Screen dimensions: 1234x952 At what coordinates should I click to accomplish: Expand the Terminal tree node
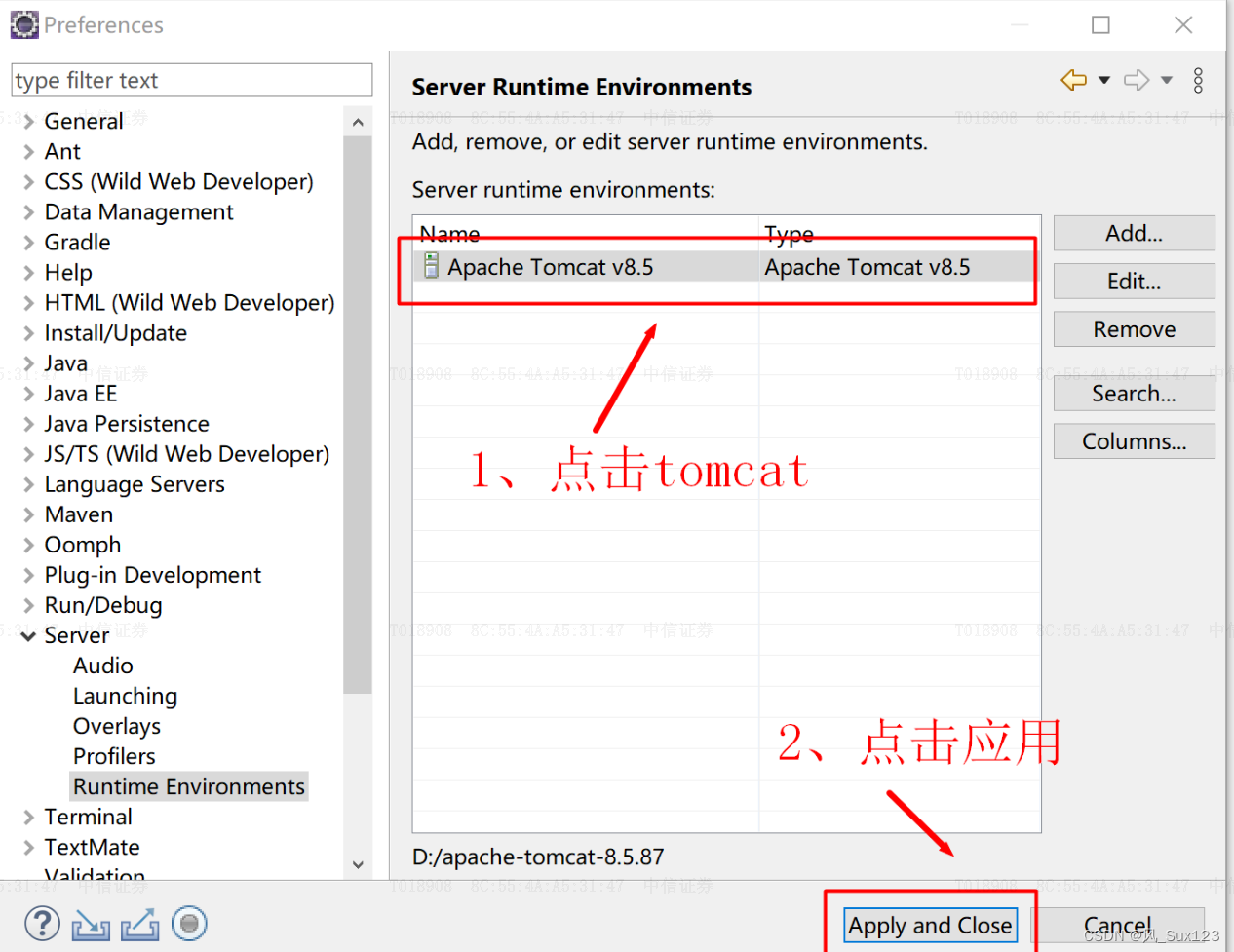pyautogui.click(x=29, y=817)
